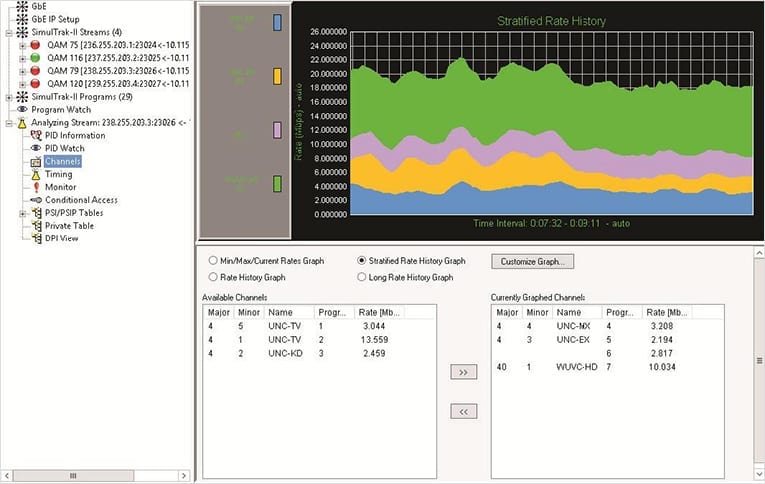Click the red status icon for QAM 120
765x484 pixels.
35,84
